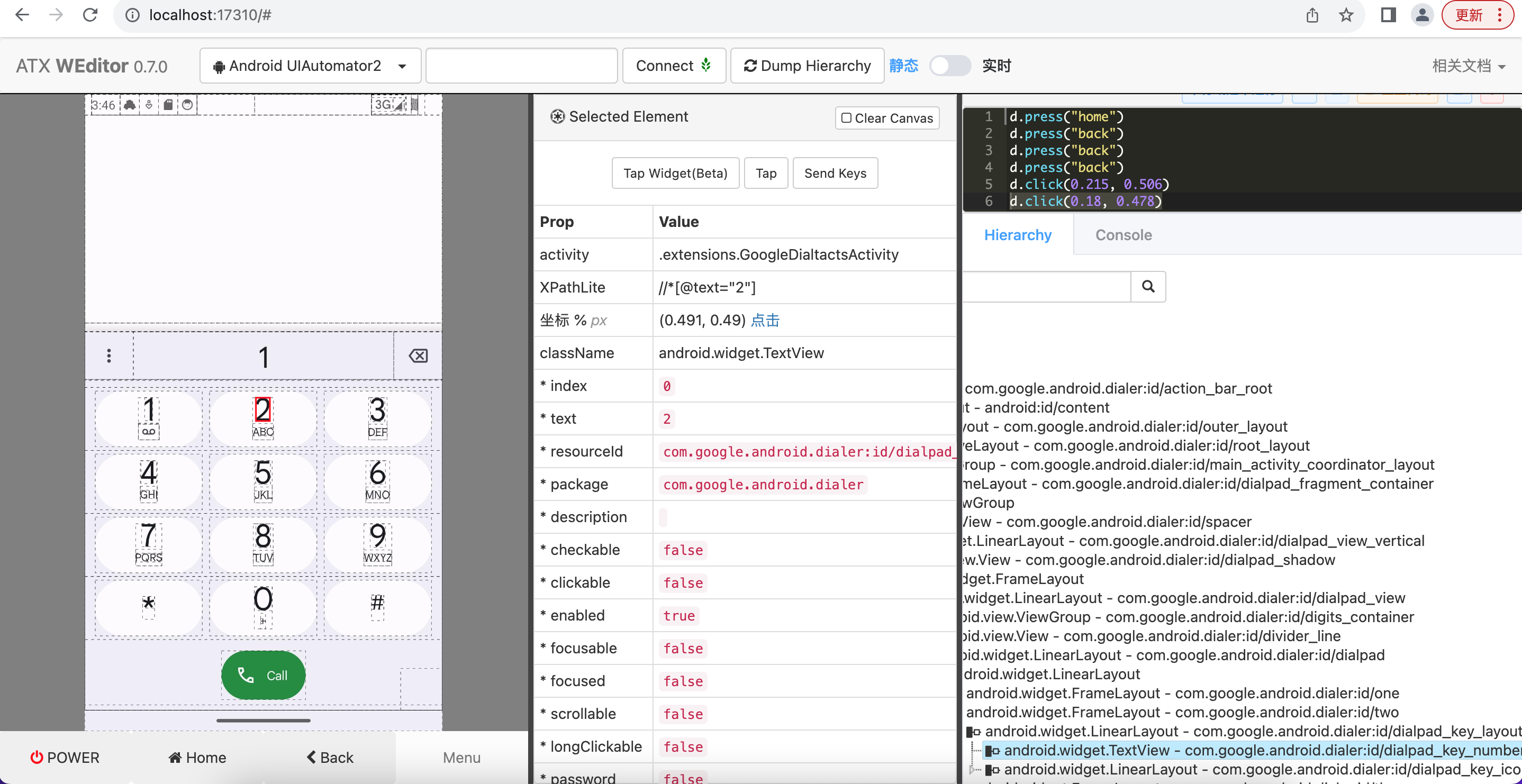Viewport: 1522px width, 784px height.
Task: Tap dialpad key 0 plus
Action: 263,608
